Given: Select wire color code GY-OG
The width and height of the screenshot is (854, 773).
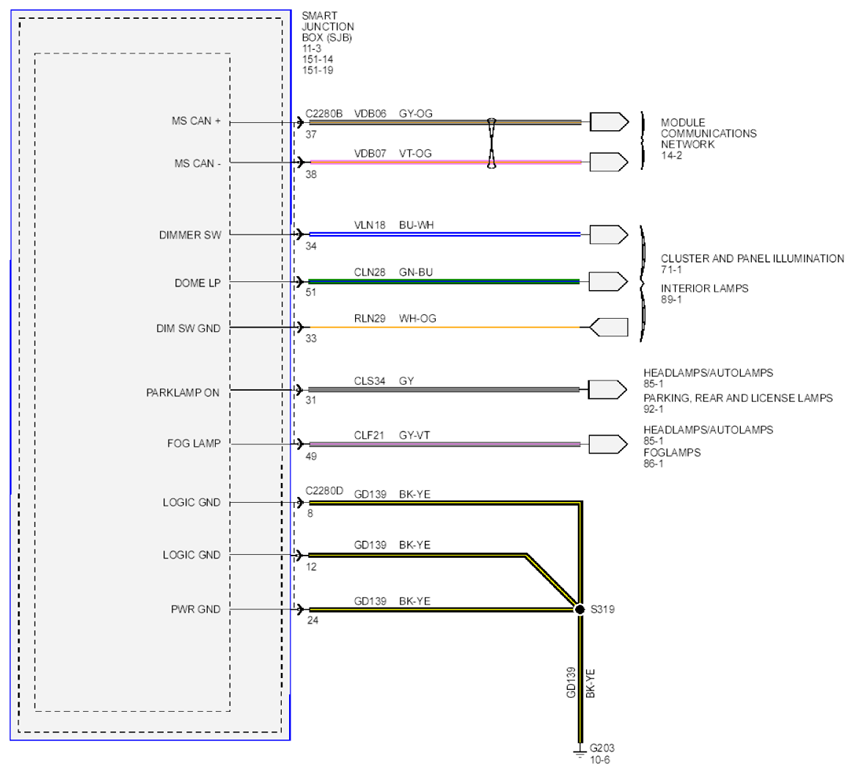Looking at the screenshot, I should coord(416,113).
